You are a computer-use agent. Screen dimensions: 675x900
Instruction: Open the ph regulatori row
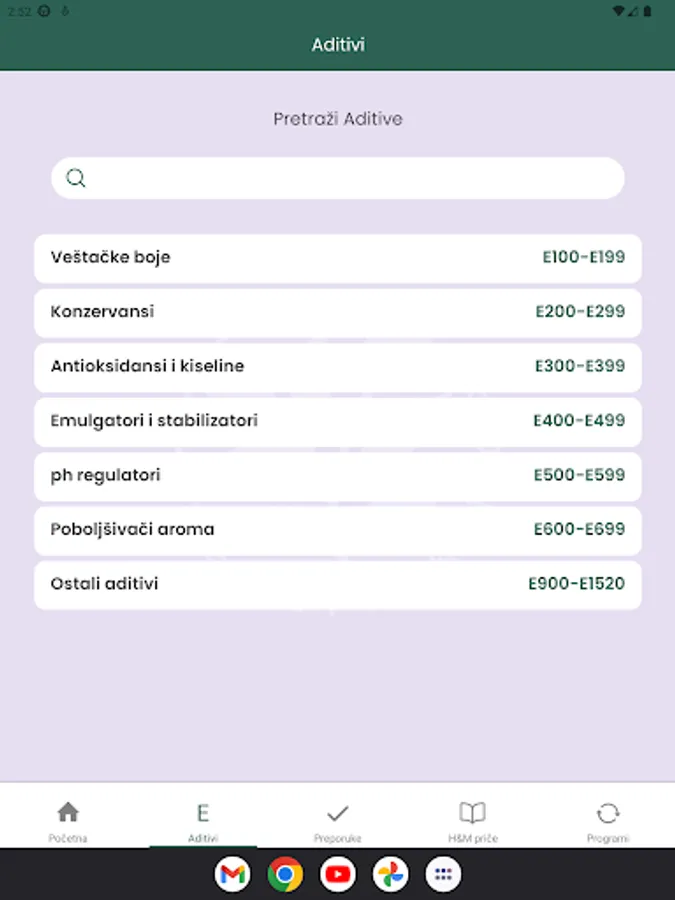tap(338, 476)
